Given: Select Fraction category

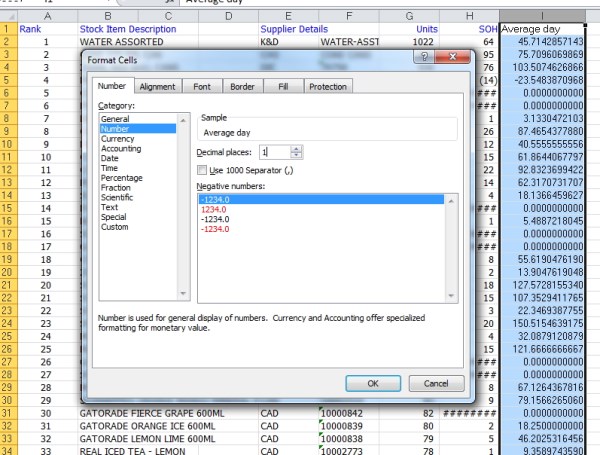Looking at the screenshot, I should 138,188.
